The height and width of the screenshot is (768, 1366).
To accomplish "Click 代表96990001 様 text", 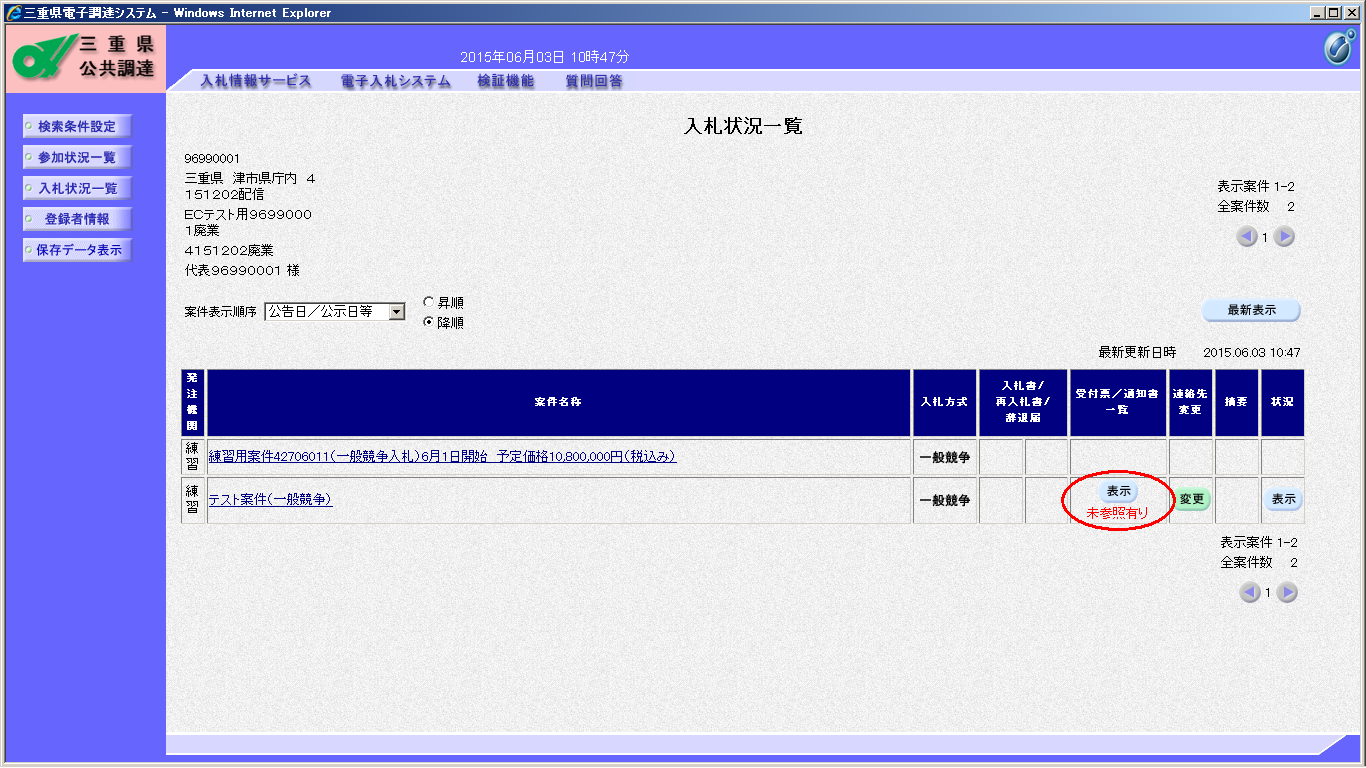I will click(x=242, y=270).
